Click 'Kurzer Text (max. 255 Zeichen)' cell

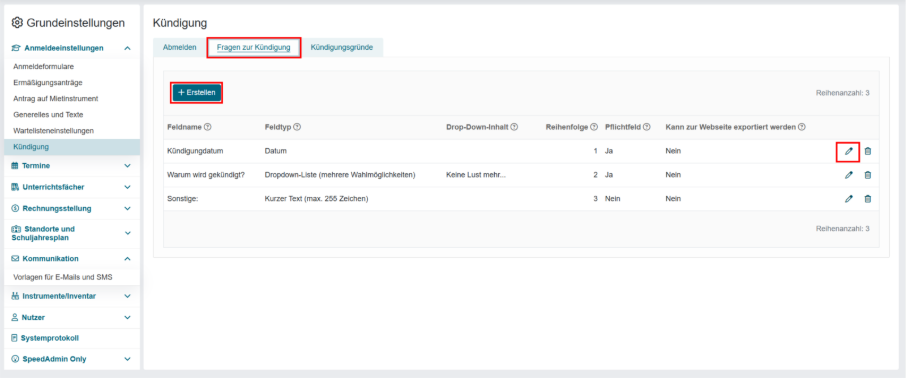[x=316, y=199]
